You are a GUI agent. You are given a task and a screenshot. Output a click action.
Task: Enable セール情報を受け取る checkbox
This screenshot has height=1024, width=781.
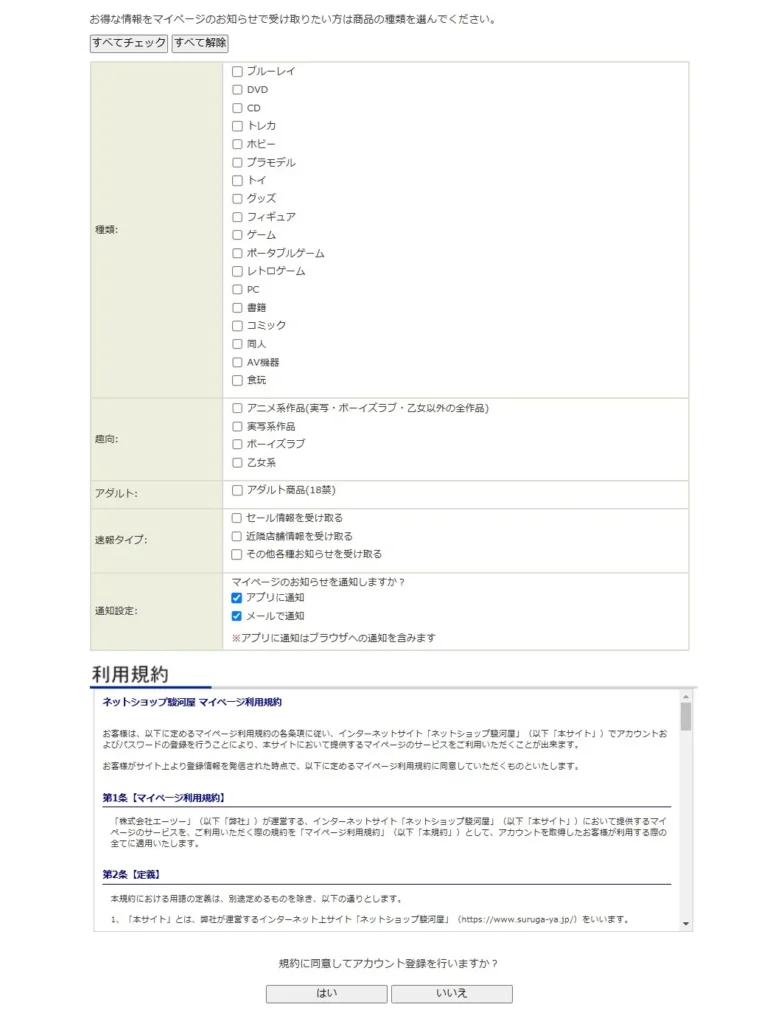pos(238,518)
